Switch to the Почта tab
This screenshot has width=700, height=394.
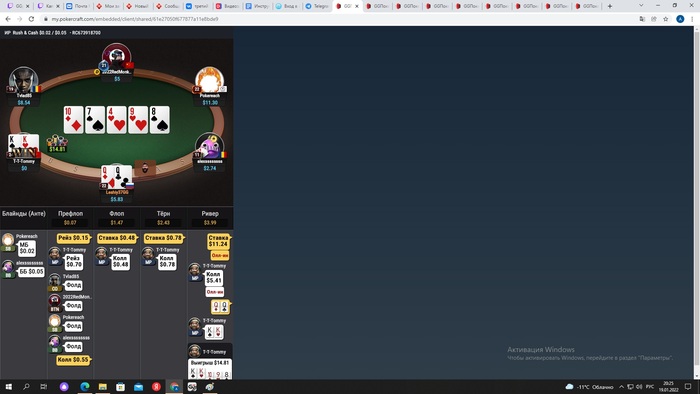(78, 6)
